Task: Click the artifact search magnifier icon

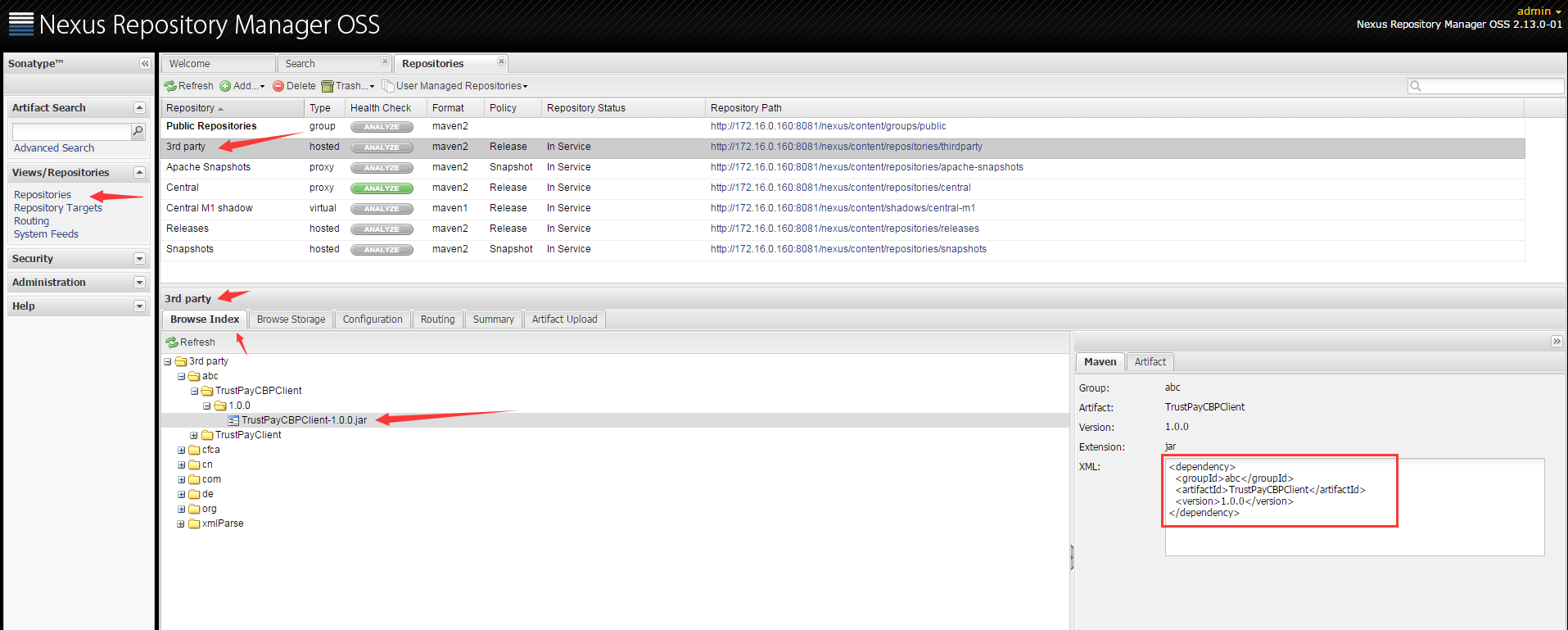Action: tap(138, 131)
